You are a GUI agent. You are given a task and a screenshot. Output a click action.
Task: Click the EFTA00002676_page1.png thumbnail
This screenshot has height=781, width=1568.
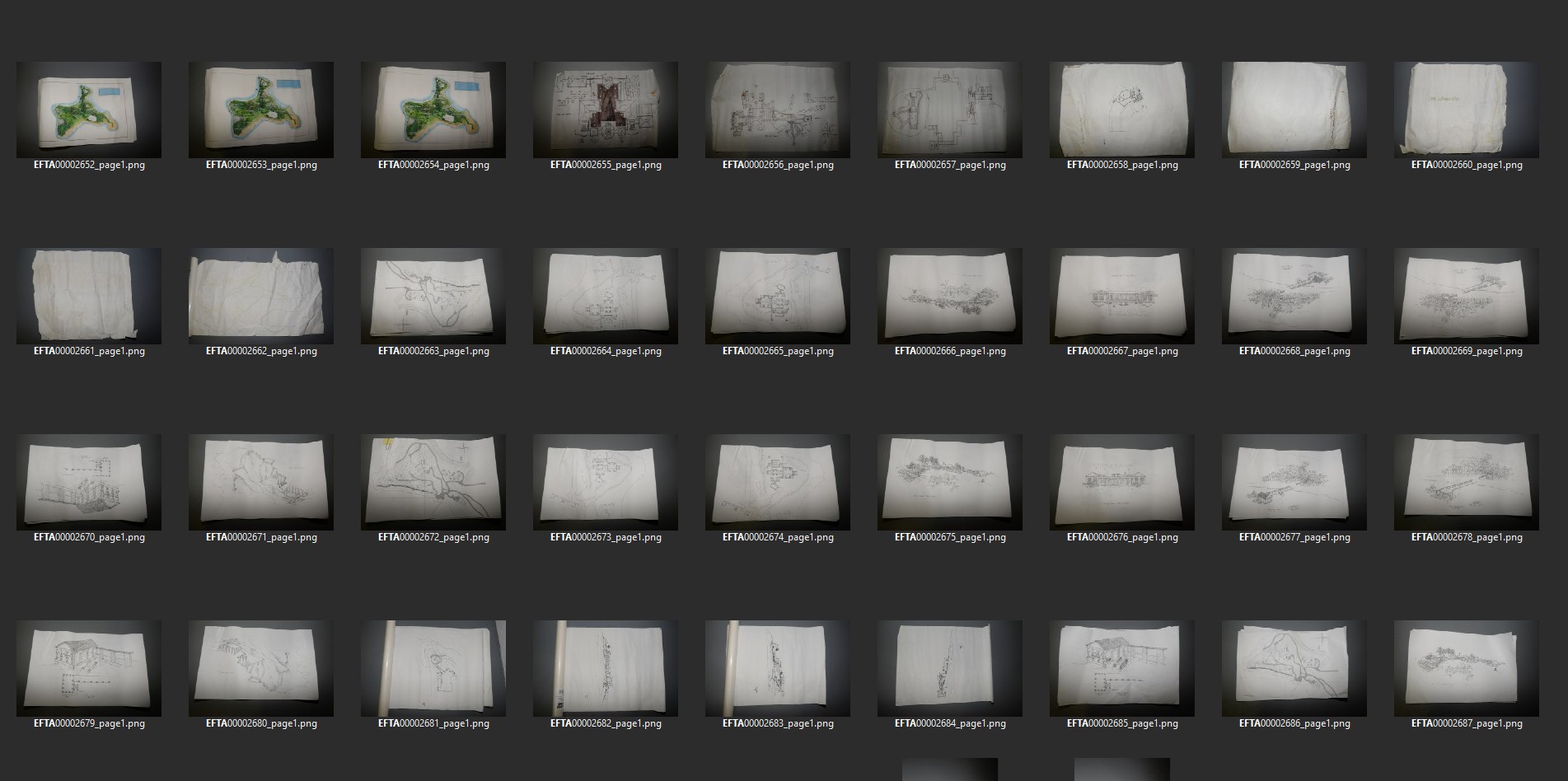1122,482
